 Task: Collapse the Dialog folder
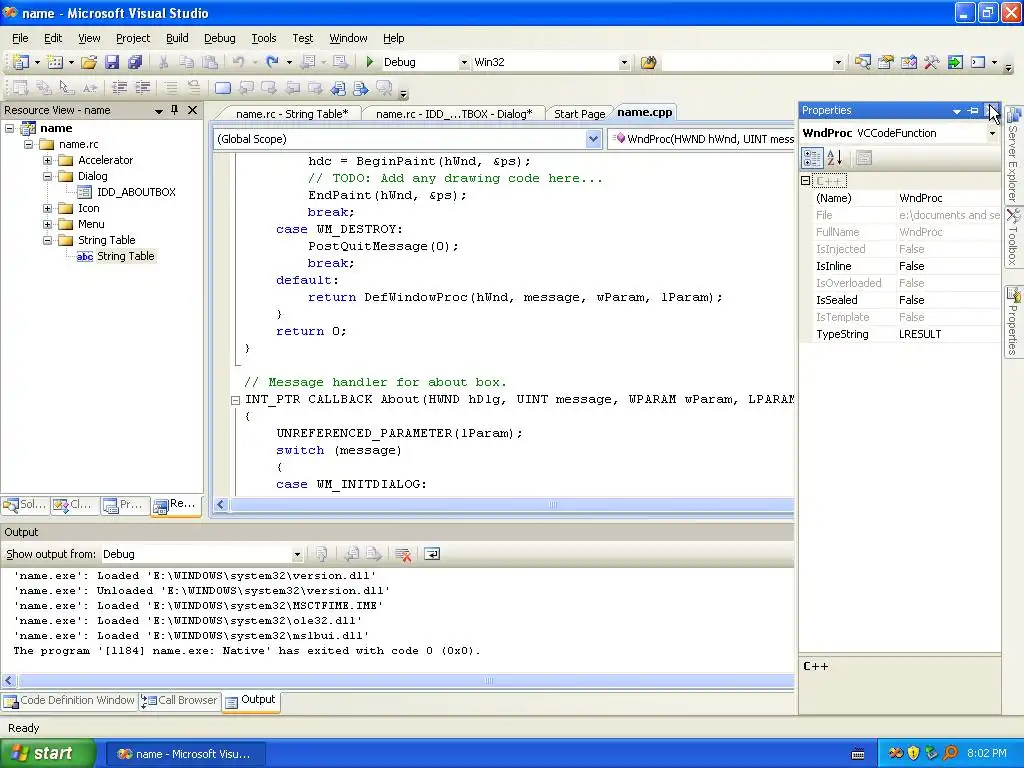(x=48, y=176)
